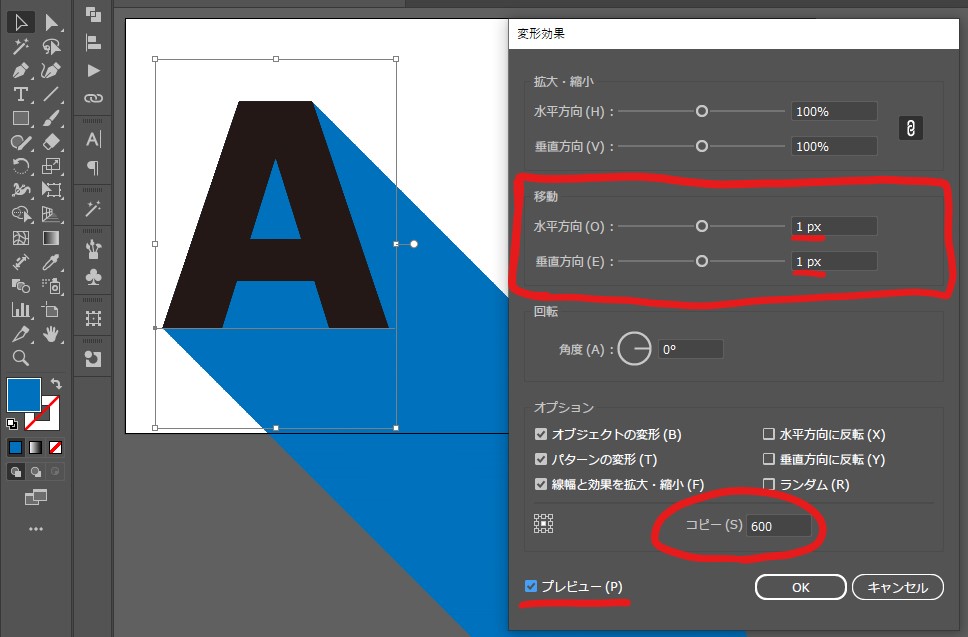Open the Symbols panel club icon
The height and width of the screenshot is (637, 968).
(x=93, y=277)
